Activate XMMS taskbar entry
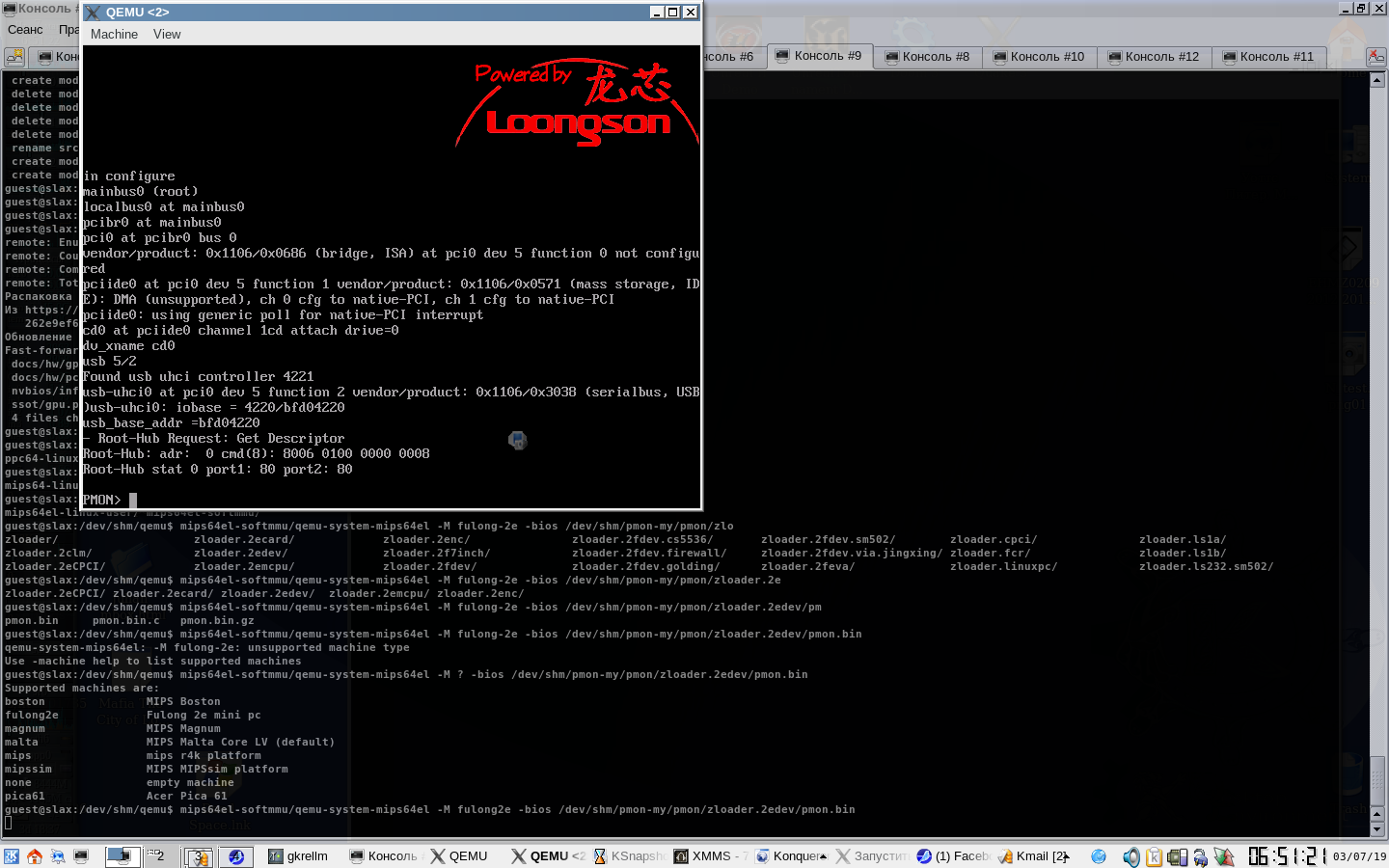1389x868 pixels. tap(709, 856)
